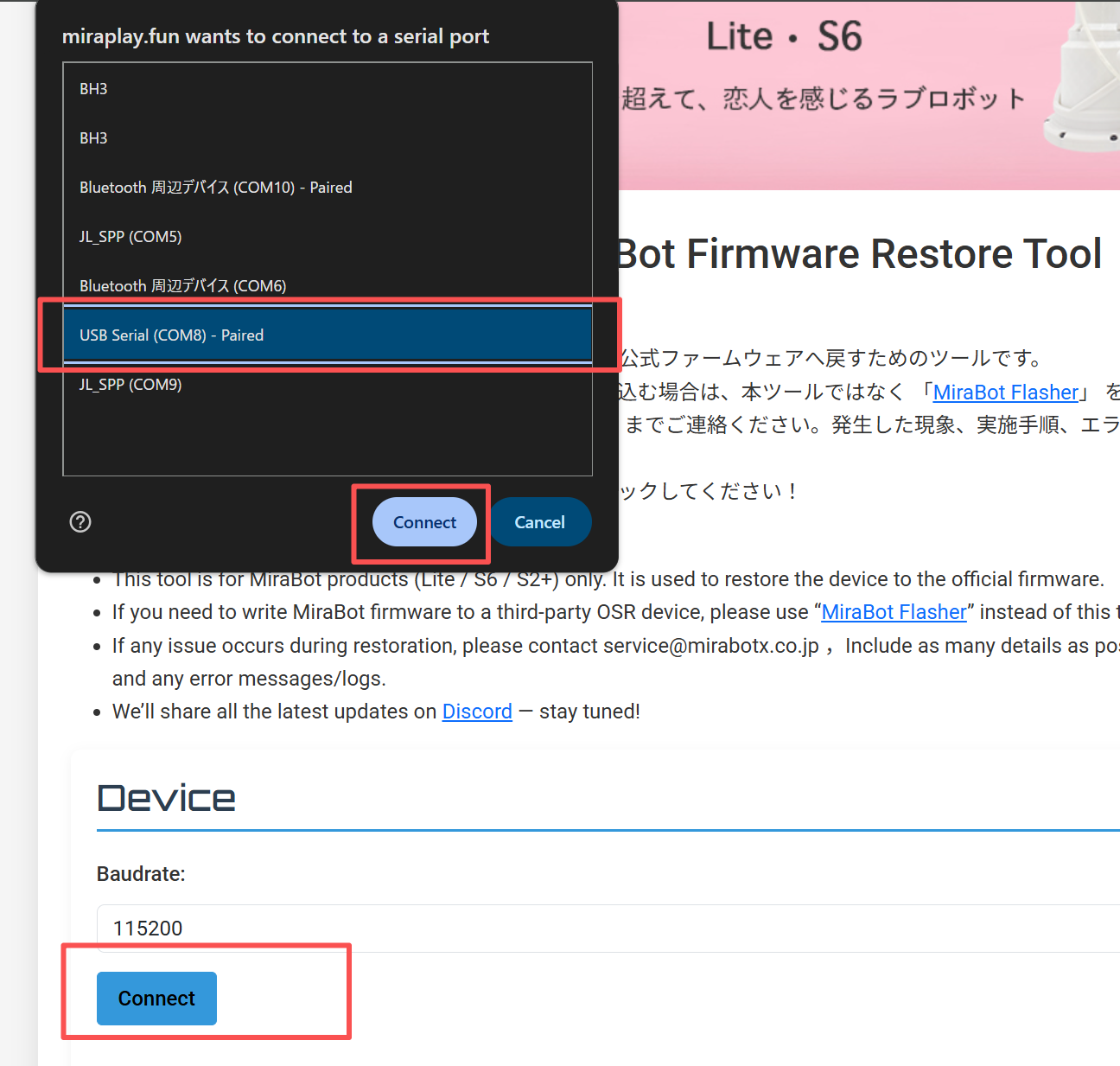This screenshot has height=1066, width=1120.
Task: Choose Bluetooth 周辺デバイス (COM10) - Paired
Action: point(215,188)
